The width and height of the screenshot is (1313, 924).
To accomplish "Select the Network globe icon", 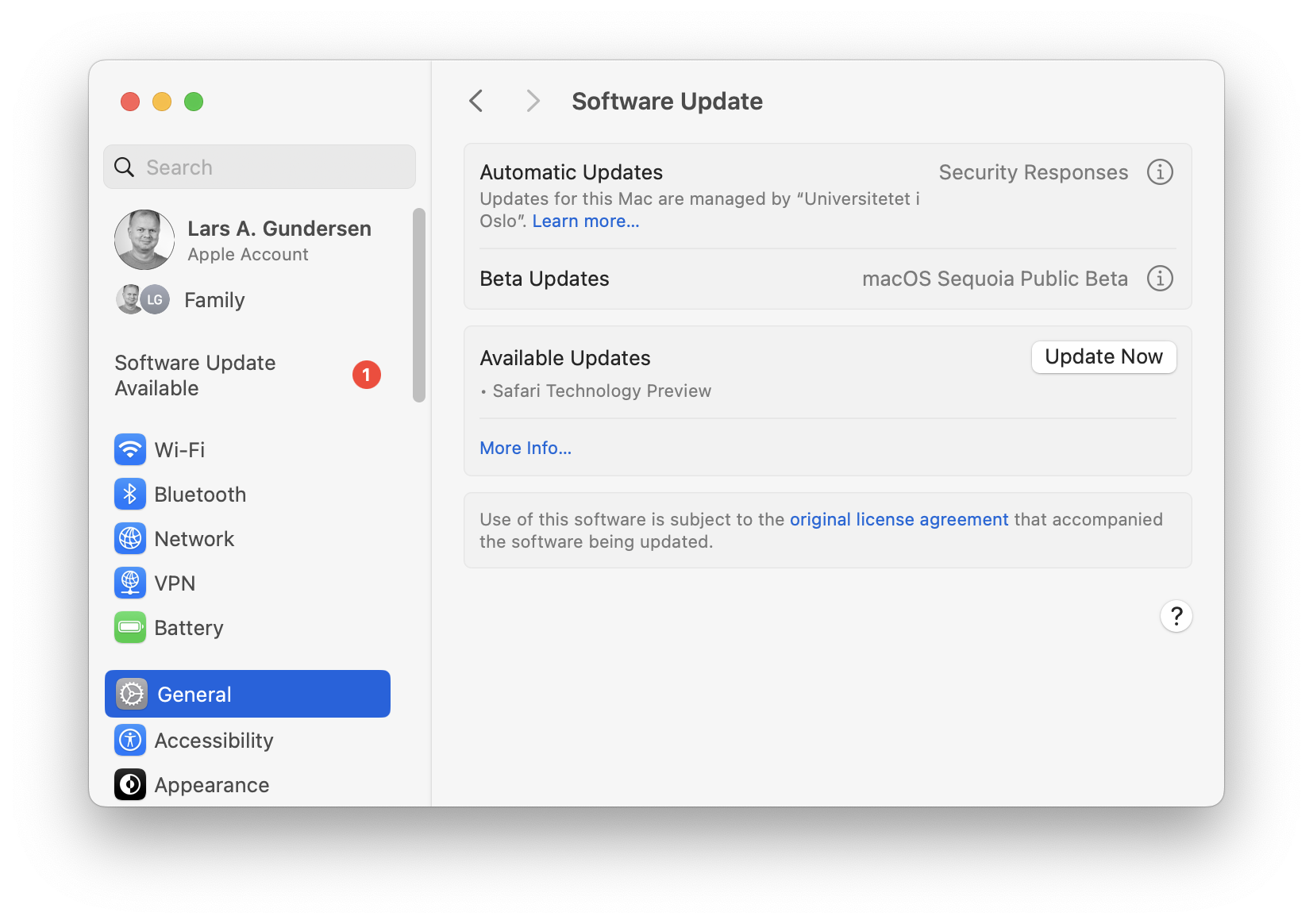I will pyautogui.click(x=130, y=538).
